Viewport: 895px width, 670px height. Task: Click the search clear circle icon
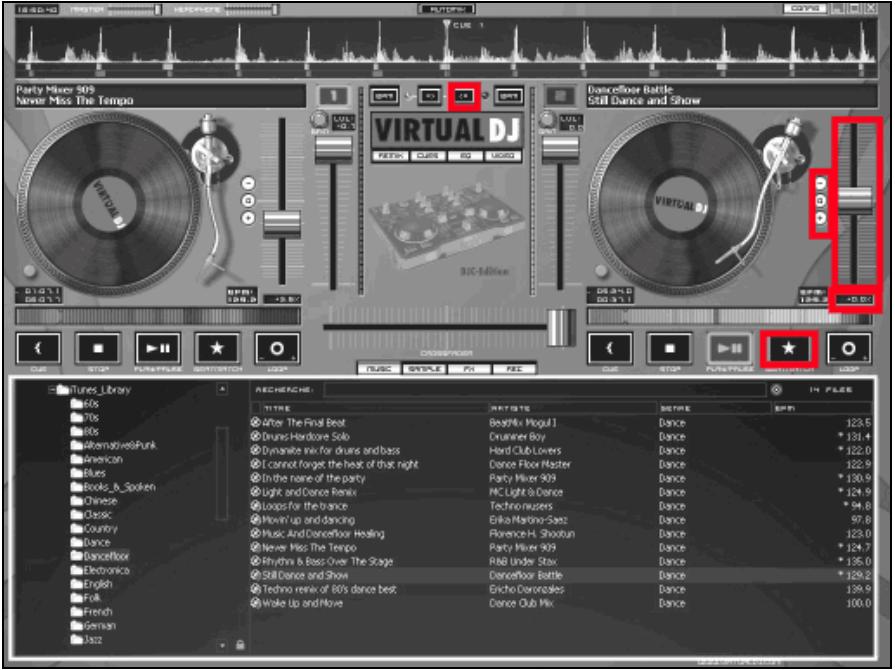pos(776,390)
